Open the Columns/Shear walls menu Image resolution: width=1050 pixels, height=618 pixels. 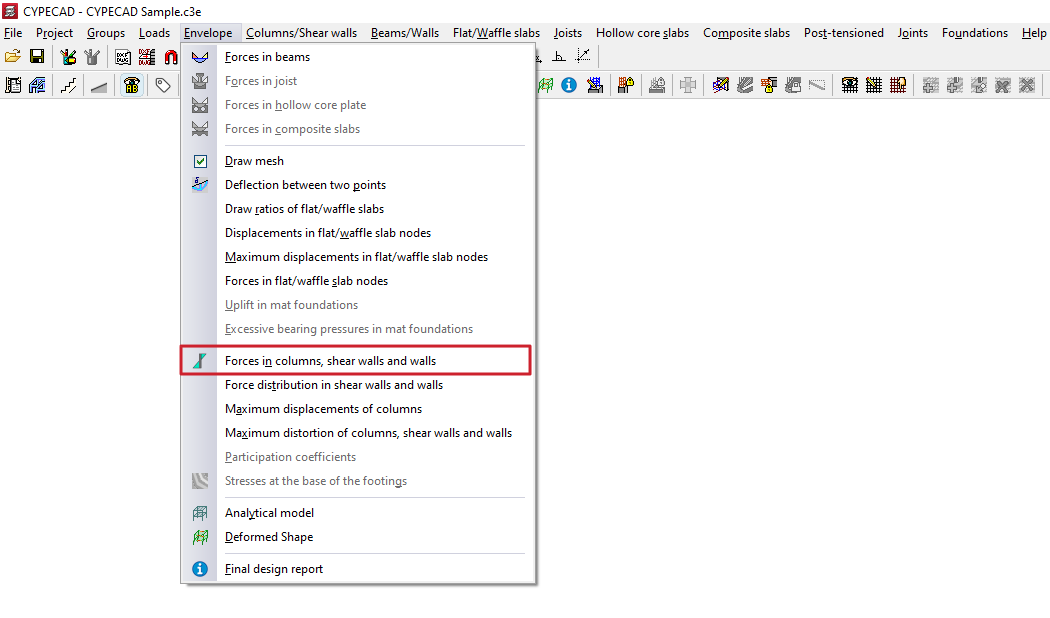point(301,33)
